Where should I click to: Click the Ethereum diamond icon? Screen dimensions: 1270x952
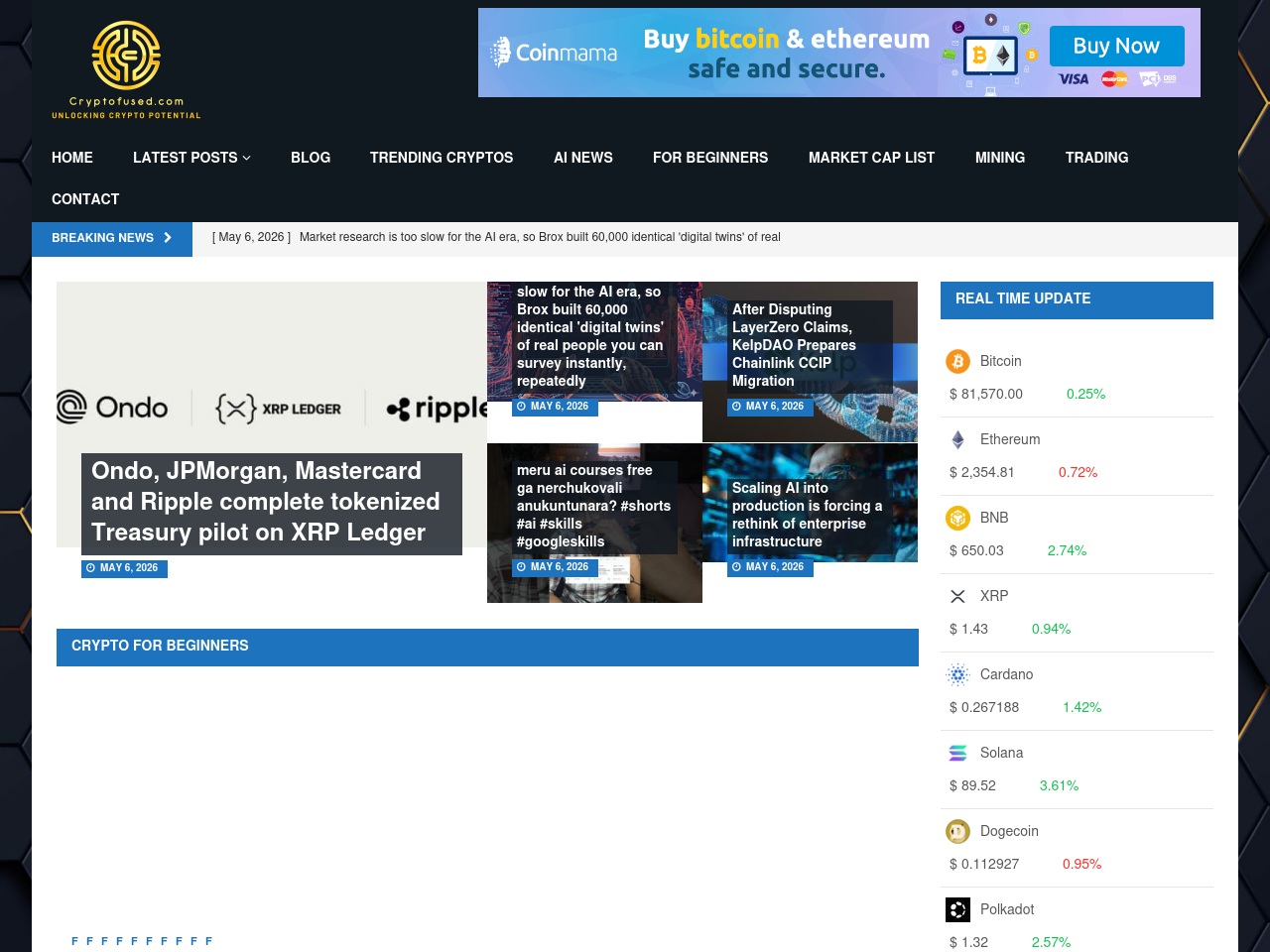(x=957, y=440)
